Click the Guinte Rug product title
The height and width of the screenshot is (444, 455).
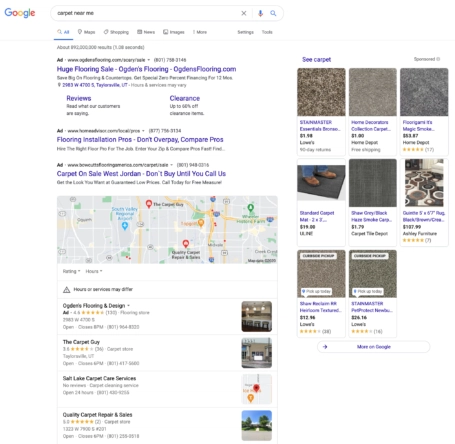[x=424, y=216]
